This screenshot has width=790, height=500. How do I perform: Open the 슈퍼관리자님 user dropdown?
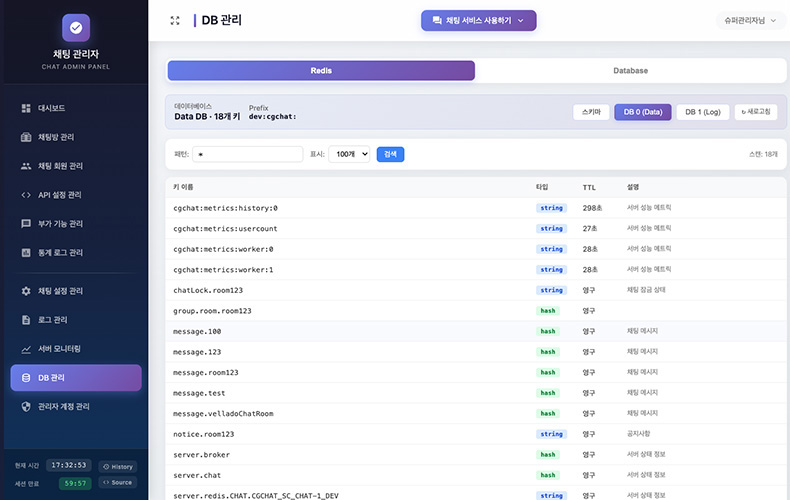coord(750,21)
